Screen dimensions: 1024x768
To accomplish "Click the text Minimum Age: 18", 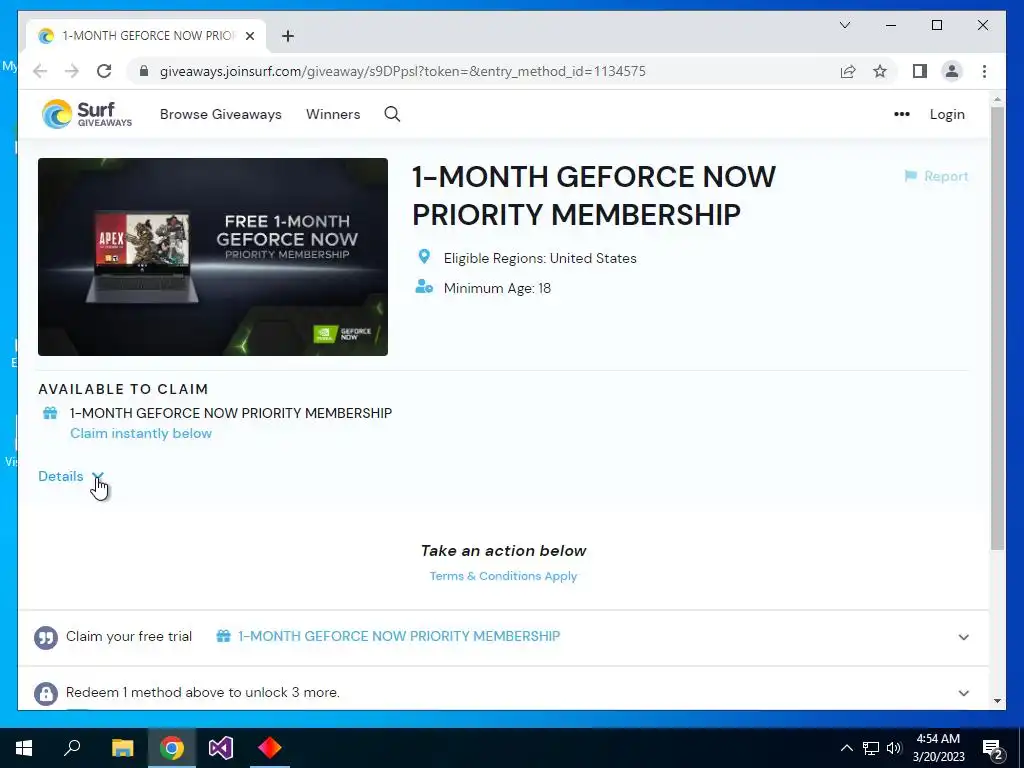I will (x=497, y=288).
